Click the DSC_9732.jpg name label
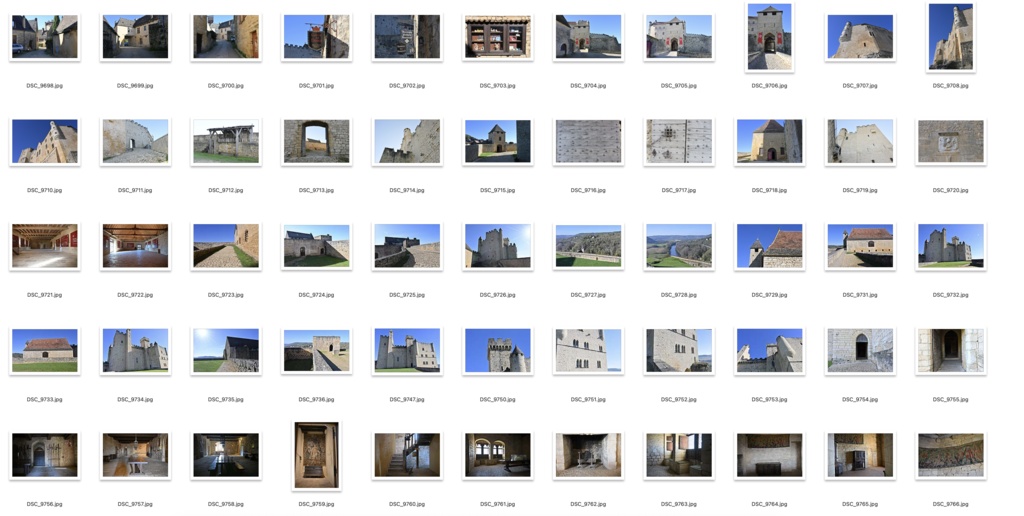Viewport: 1024px width, 516px height. 951,295
